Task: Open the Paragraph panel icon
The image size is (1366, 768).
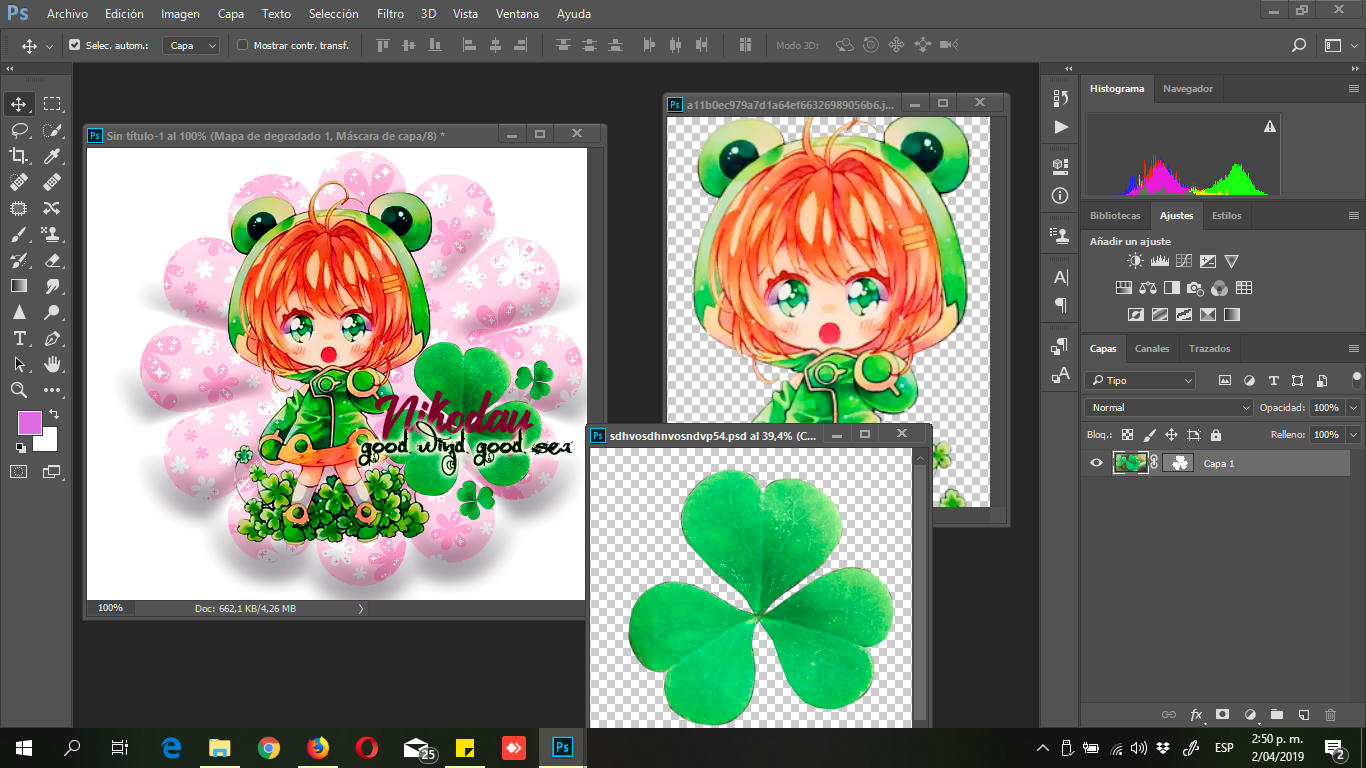Action: [x=1061, y=305]
